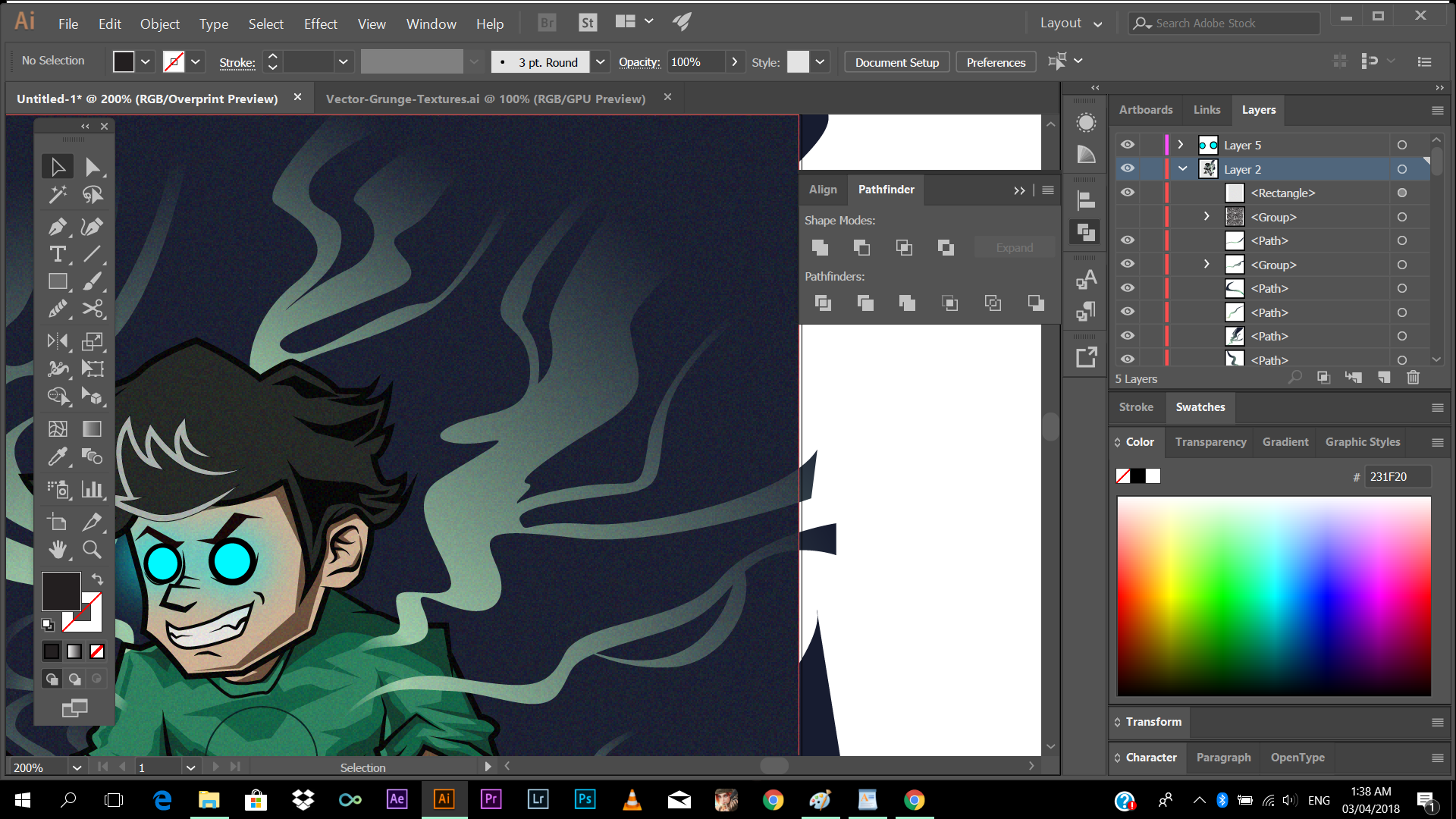Select the Gradient tool

(x=93, y=429)
